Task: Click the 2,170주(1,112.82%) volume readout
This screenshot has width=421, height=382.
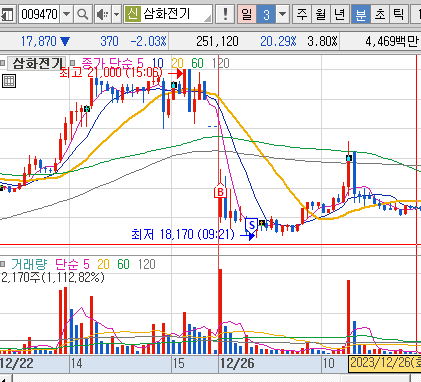Action: 53,277
